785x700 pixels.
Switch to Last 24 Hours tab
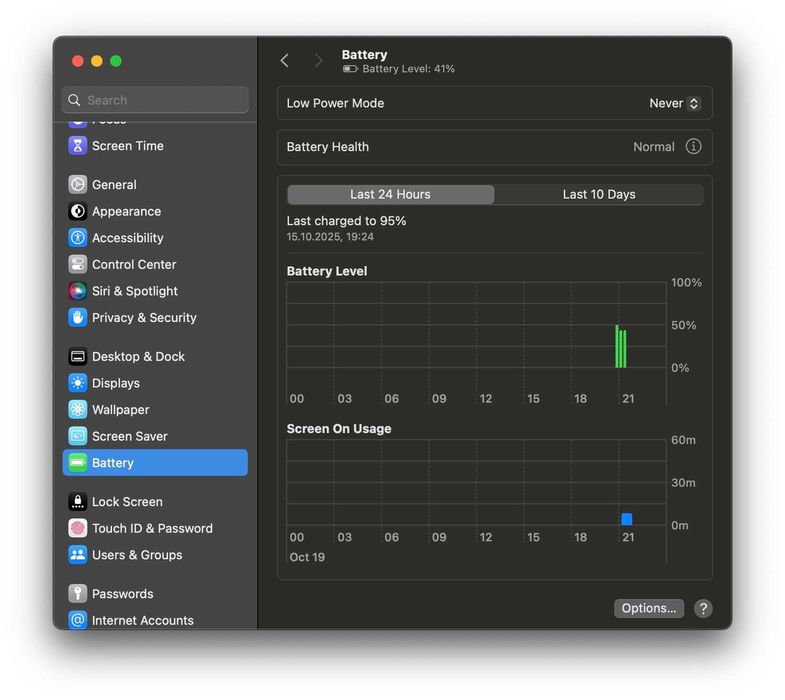coord(390,194)
